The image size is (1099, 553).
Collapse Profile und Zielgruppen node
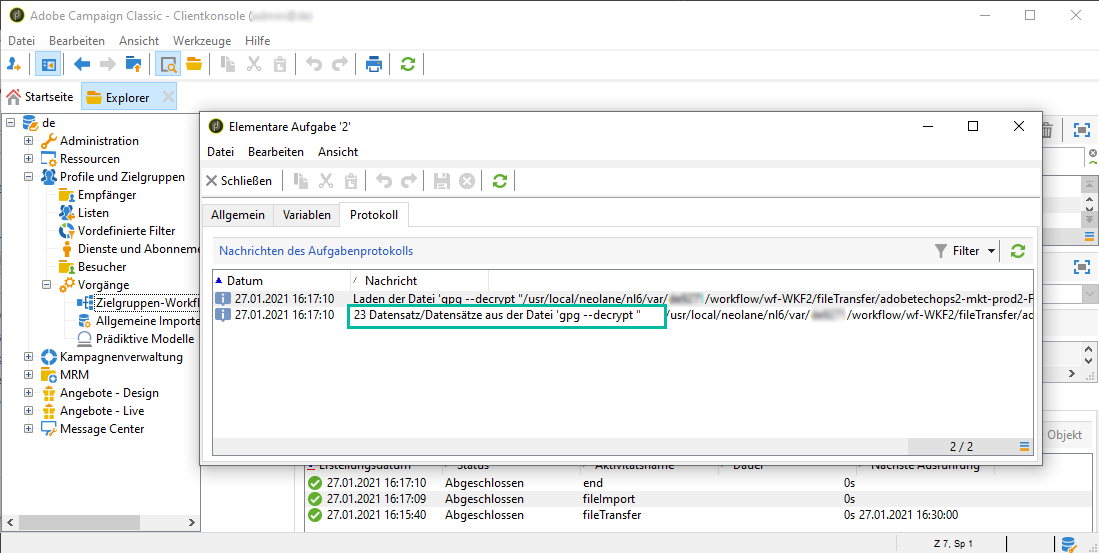coord(28,177)
